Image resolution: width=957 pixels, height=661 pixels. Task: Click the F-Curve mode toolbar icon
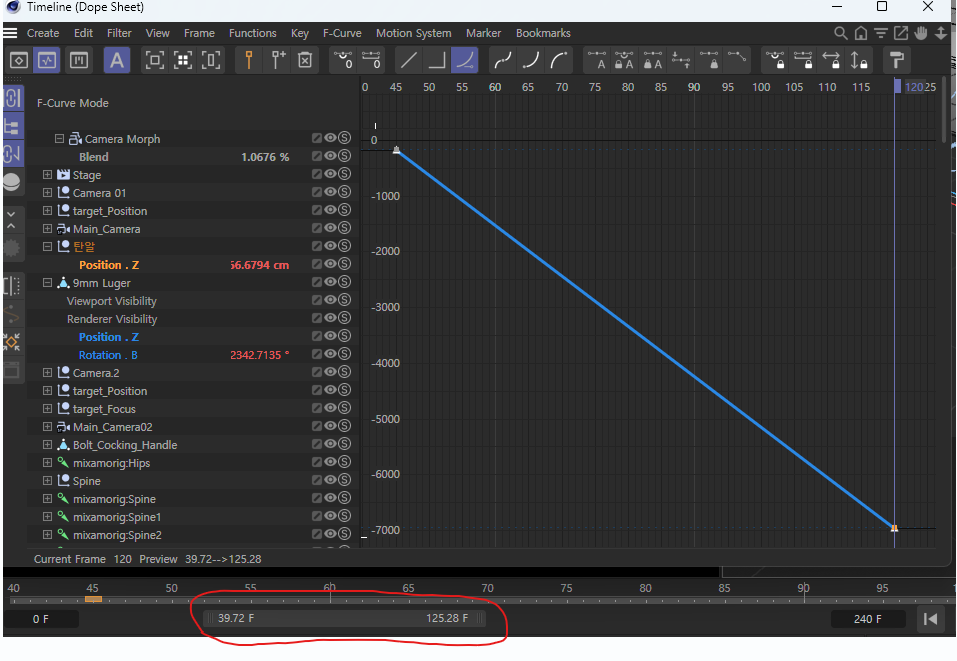48,60
